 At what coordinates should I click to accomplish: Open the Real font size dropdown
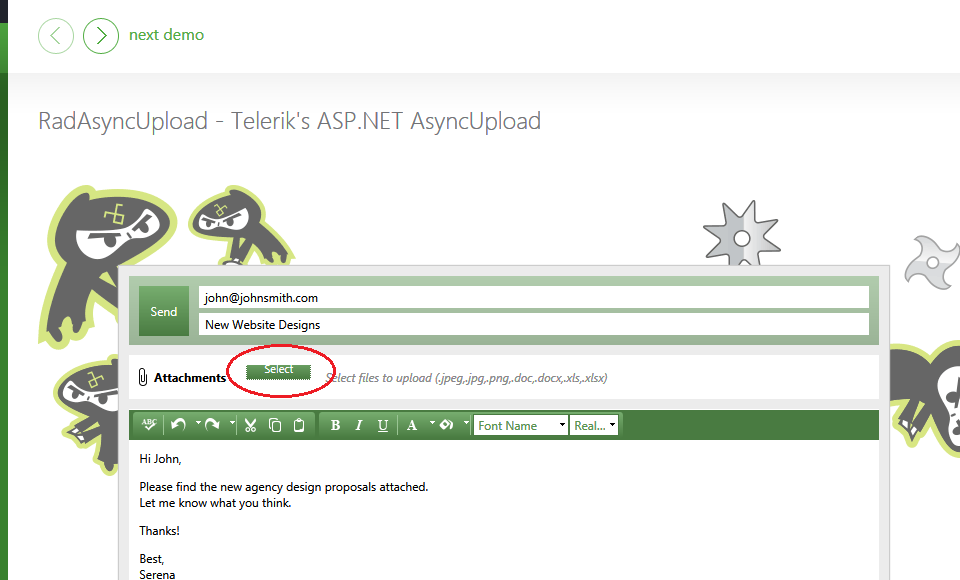[x=594, y=425]
